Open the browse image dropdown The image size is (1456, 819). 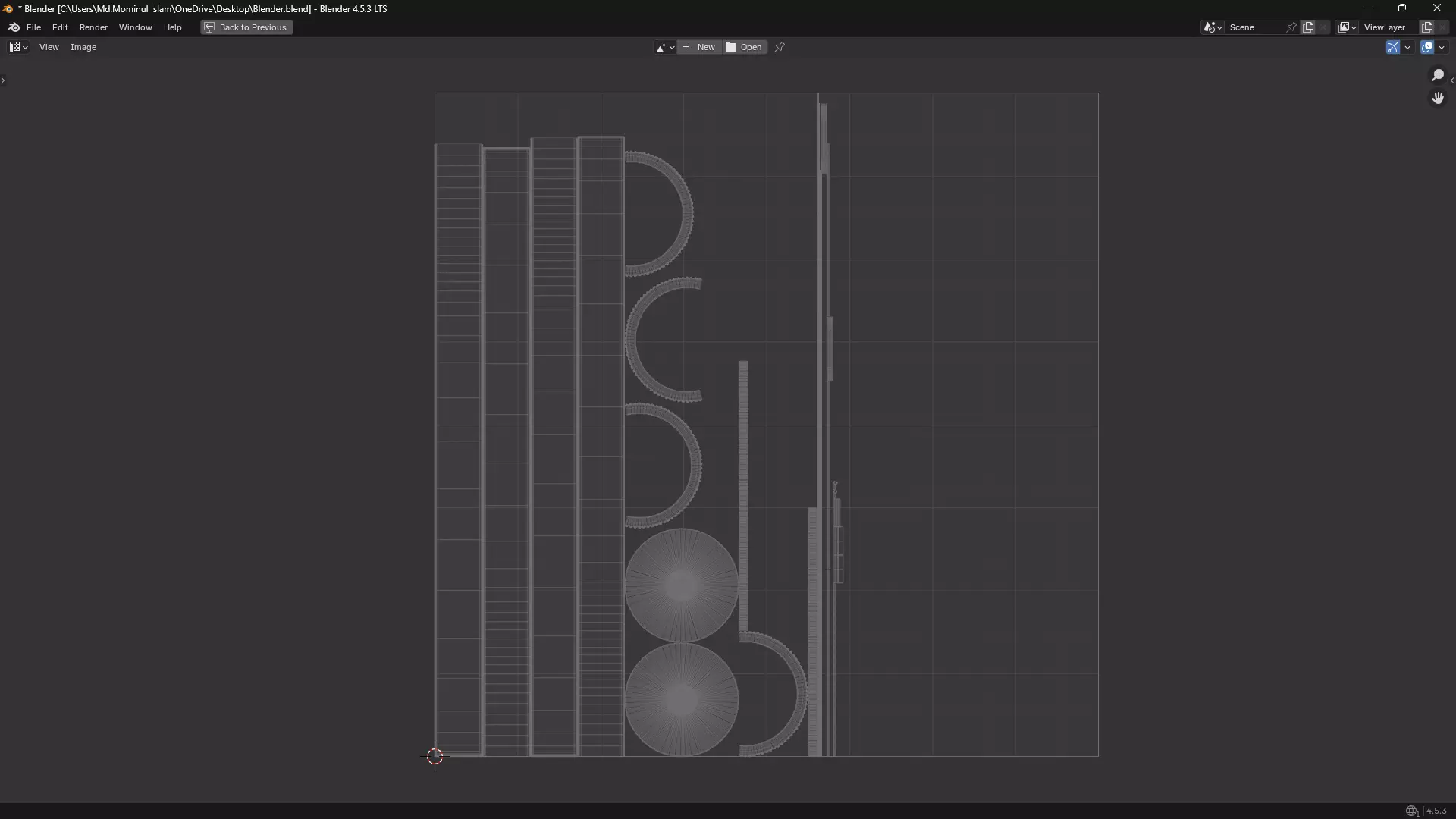(x=665, y=47)
